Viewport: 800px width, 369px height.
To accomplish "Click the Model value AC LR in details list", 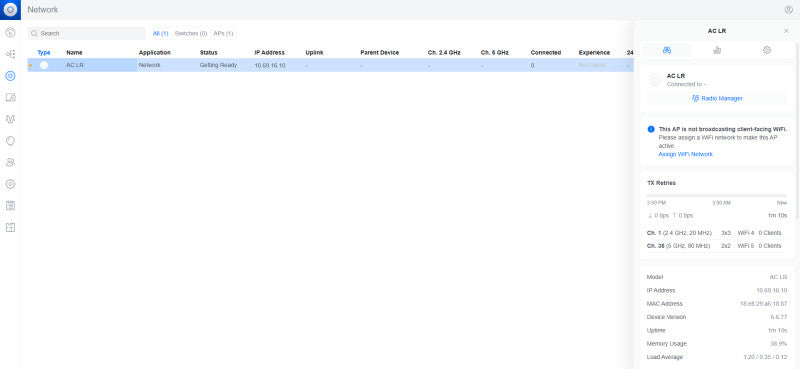I will click(779, 277).
